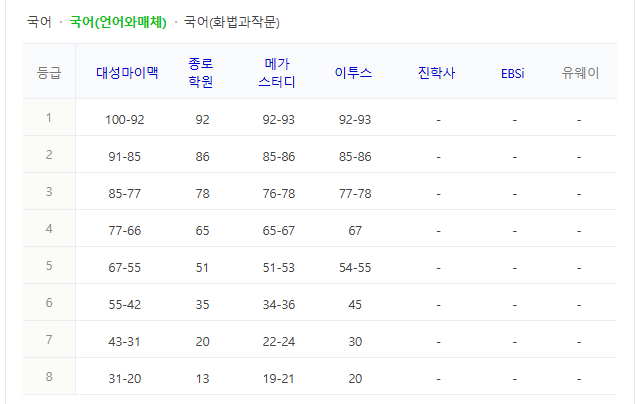This screenshot has height=404, width=636.
Task: Select the 67-55 cell
Action: (125, 268)
